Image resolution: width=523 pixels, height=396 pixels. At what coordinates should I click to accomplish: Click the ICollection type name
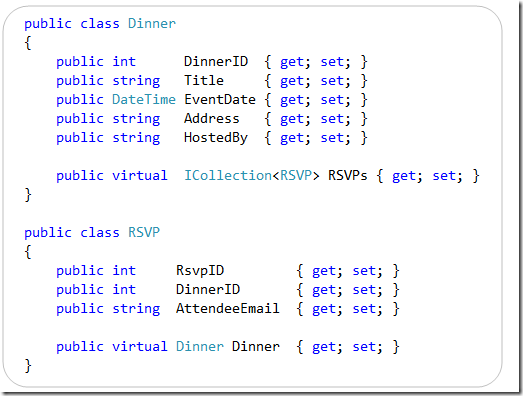228,175
